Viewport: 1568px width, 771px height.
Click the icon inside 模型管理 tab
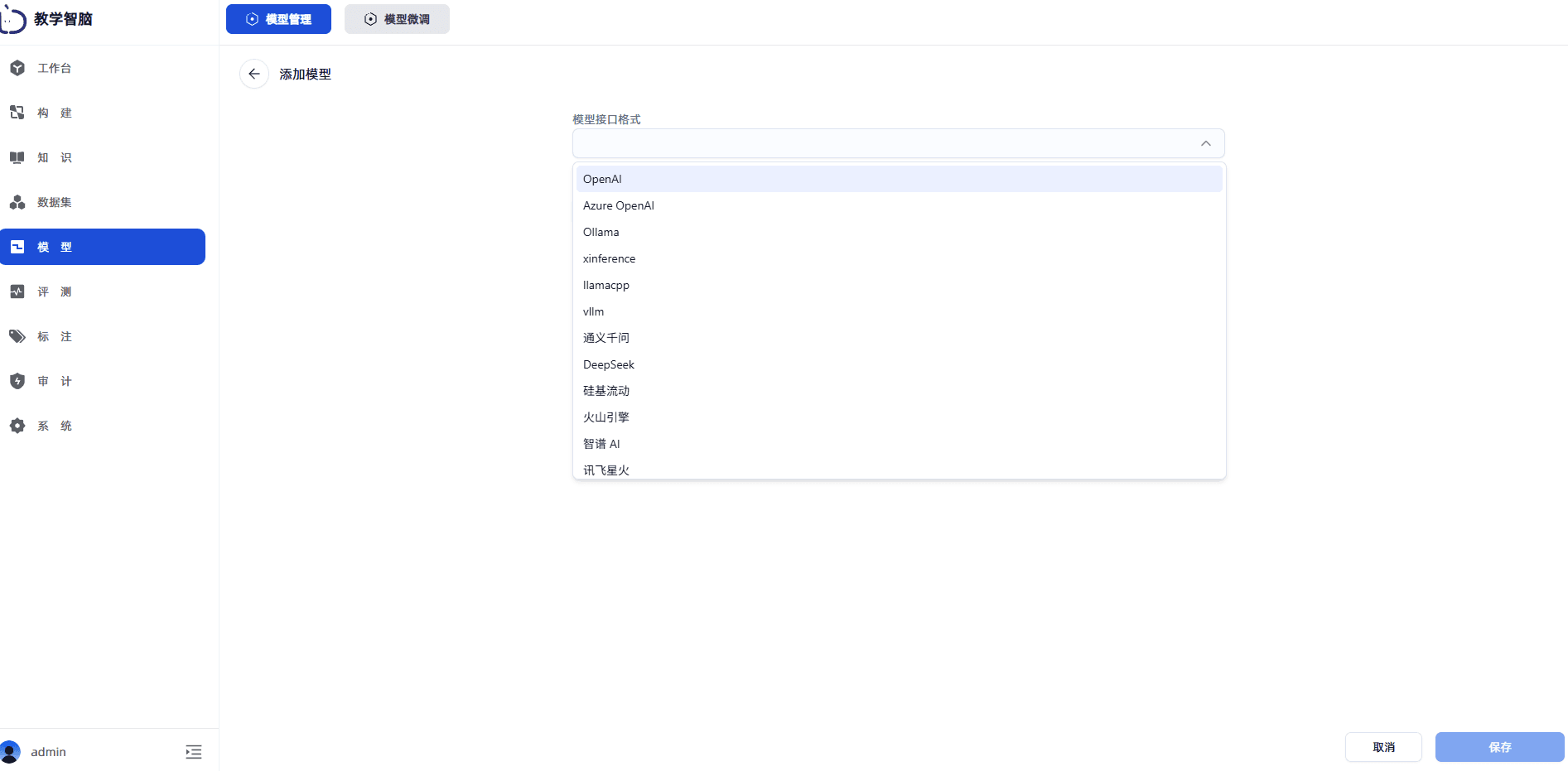tap(253, 19)
